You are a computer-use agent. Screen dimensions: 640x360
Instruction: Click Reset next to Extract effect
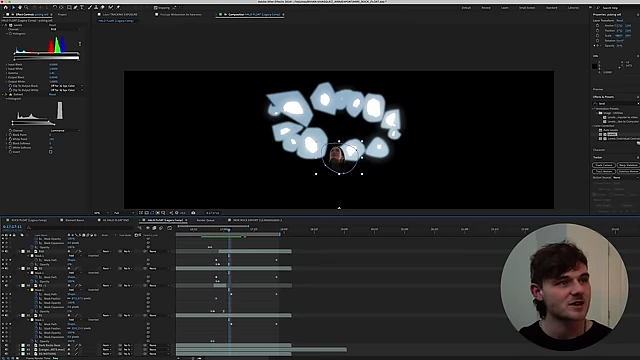[52, 94]
